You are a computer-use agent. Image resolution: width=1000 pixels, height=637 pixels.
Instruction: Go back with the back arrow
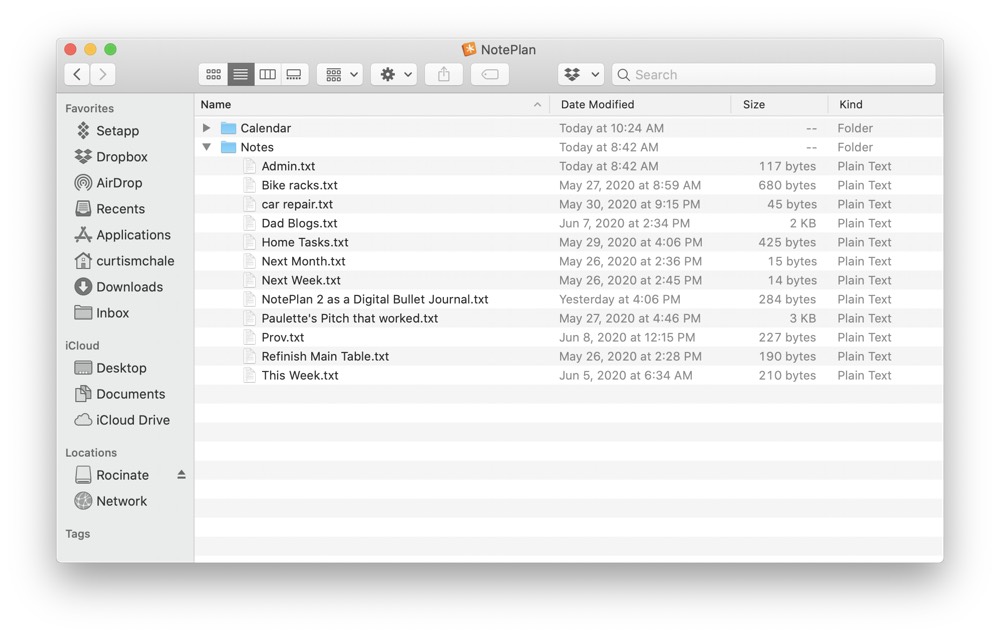pos(77,74)
